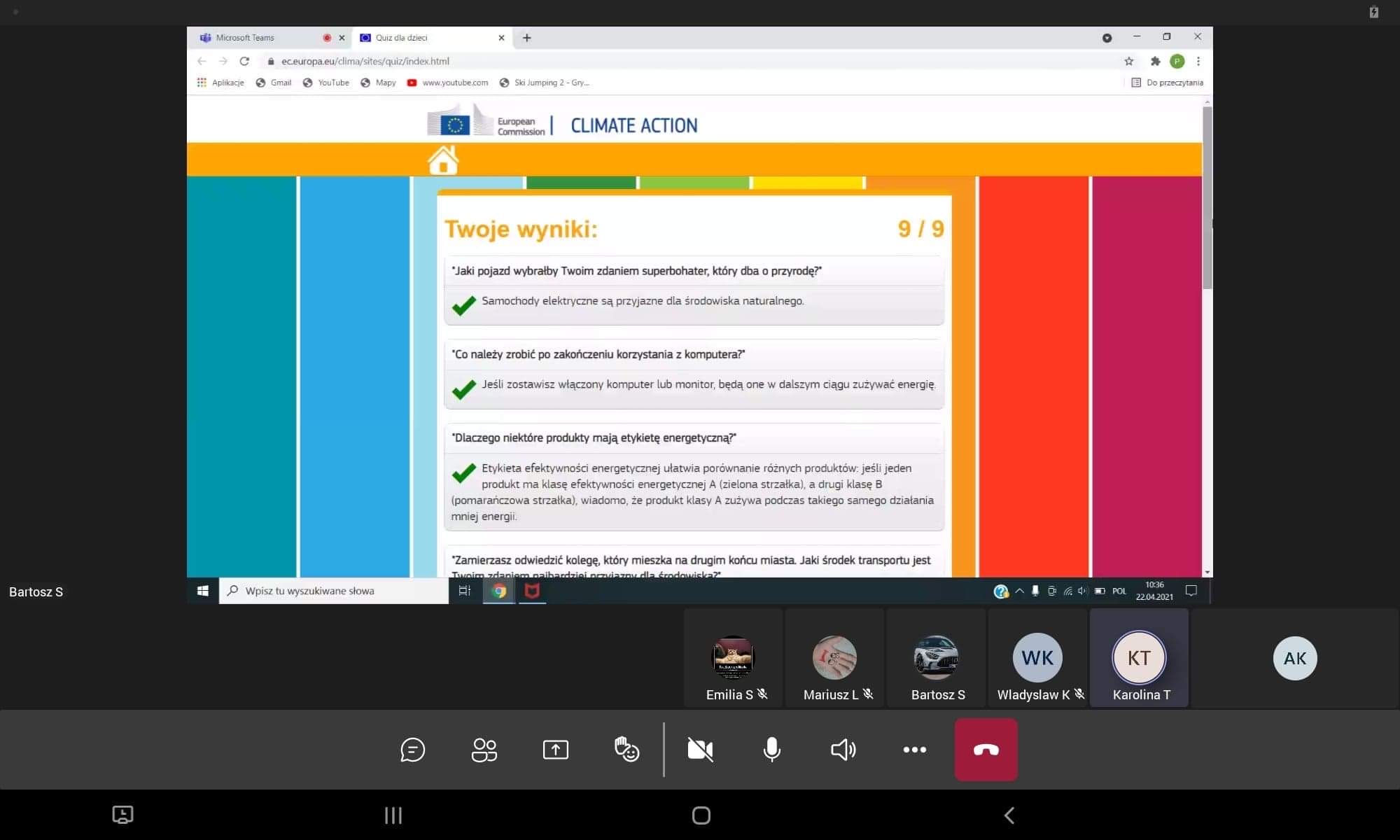
Task: Open raise hand reactions icon
Action: coord(626,750)
